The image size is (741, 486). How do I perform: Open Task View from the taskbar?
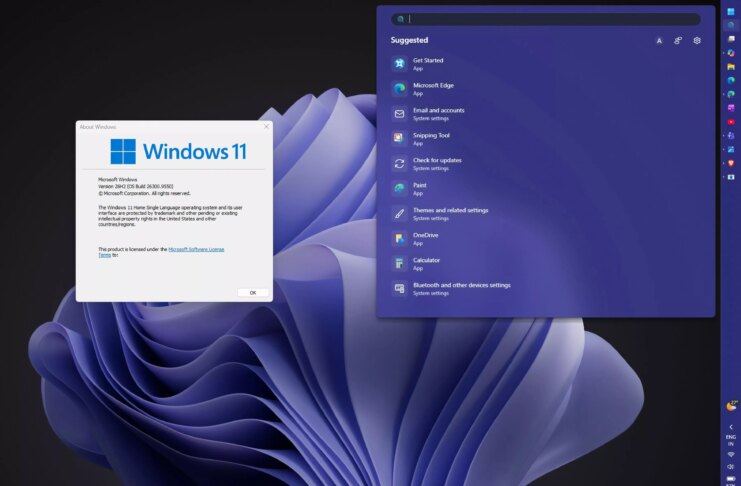(731, 39)
